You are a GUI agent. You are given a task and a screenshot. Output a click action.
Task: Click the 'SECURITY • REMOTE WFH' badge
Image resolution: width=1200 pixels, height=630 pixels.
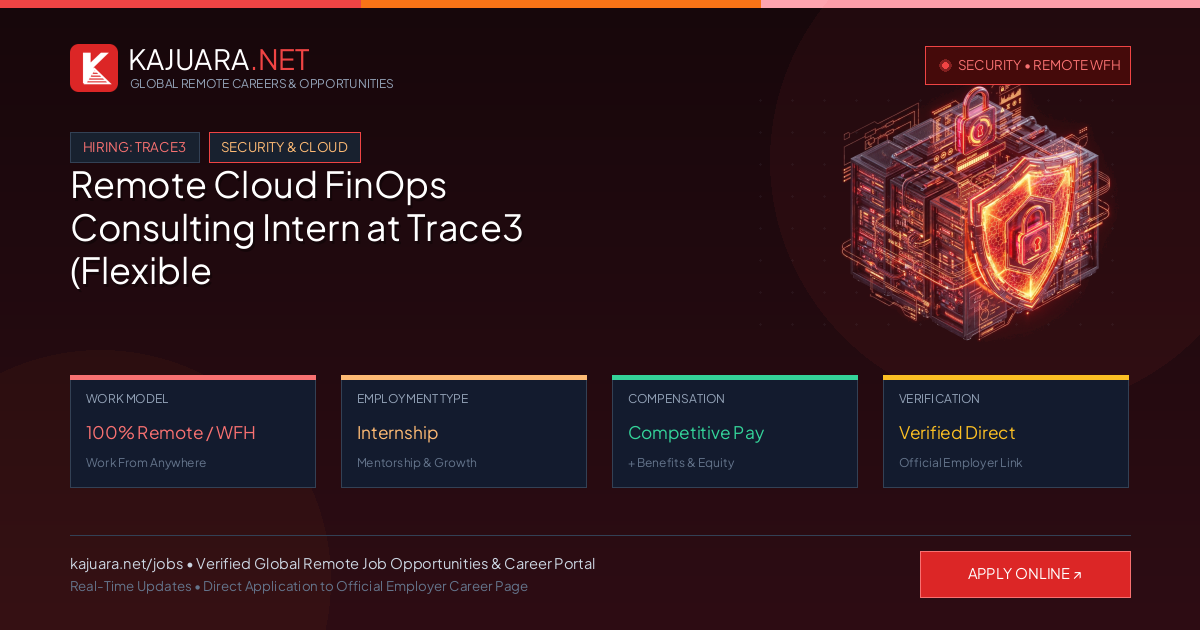tap(1028, 65)
